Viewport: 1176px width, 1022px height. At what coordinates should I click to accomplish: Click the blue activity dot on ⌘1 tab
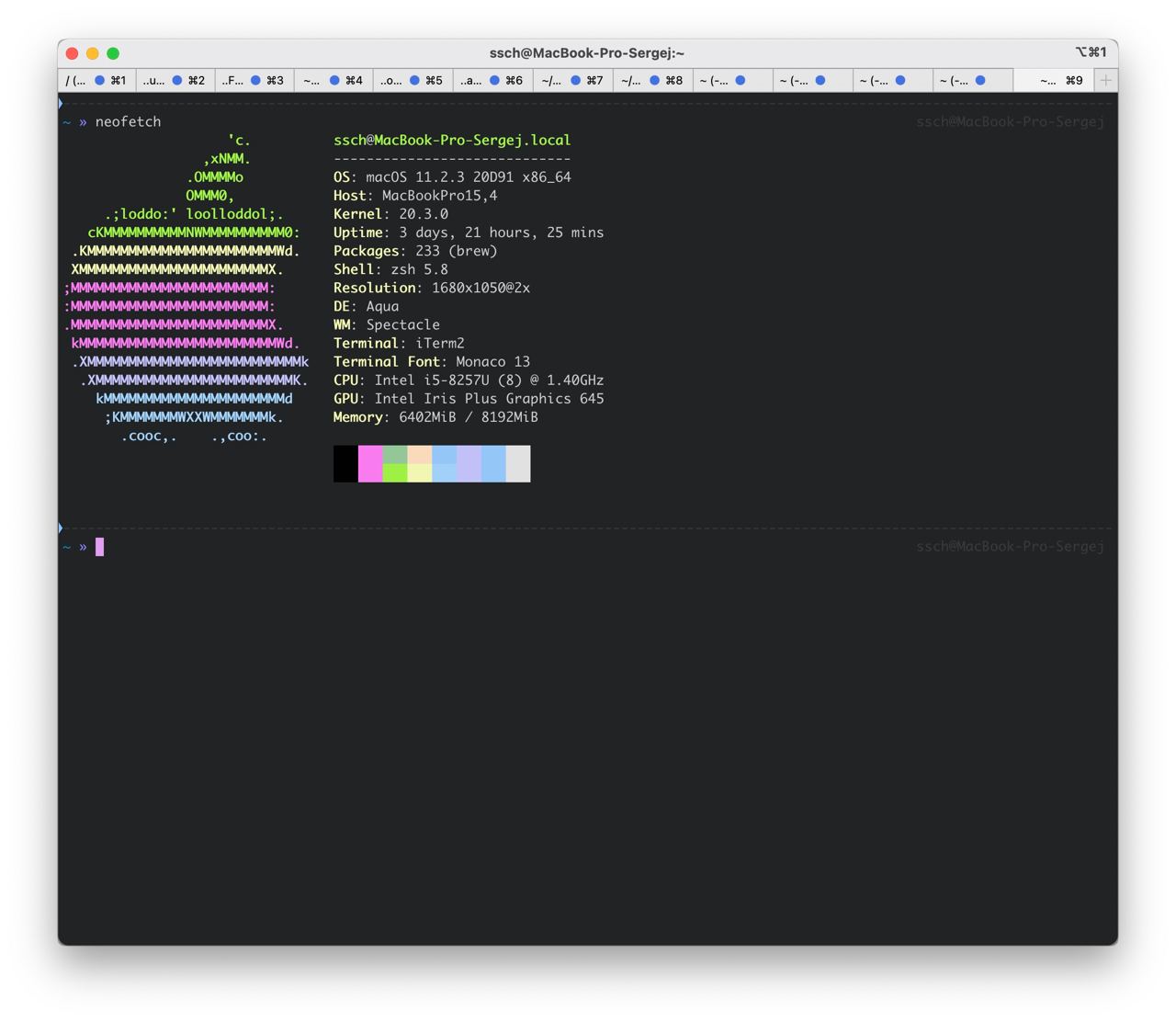[x=99, y=81]
